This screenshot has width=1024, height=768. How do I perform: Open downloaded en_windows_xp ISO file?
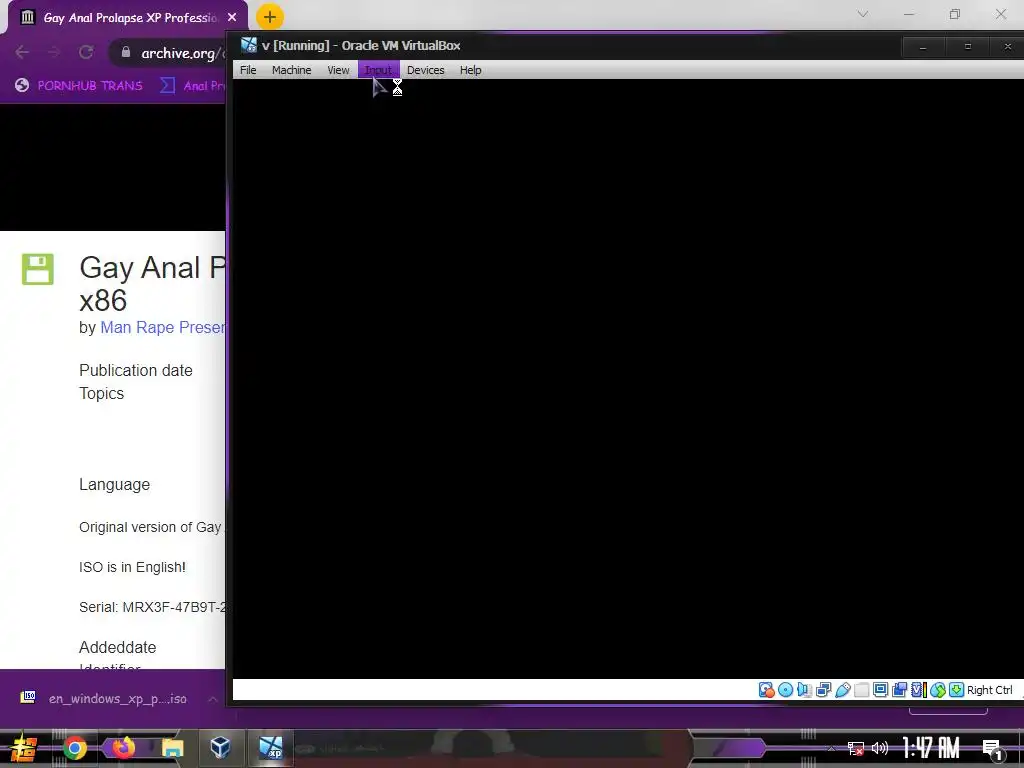coord(104,699)
